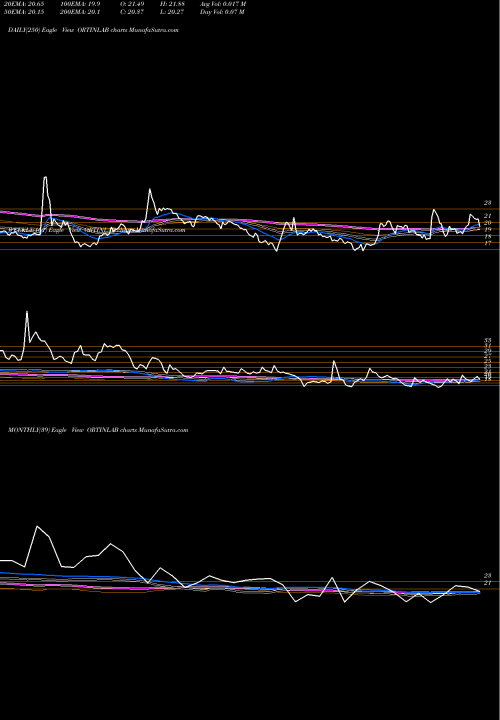Click the Avg Vol: 0.017 M figure

click(x=223, y=4)
